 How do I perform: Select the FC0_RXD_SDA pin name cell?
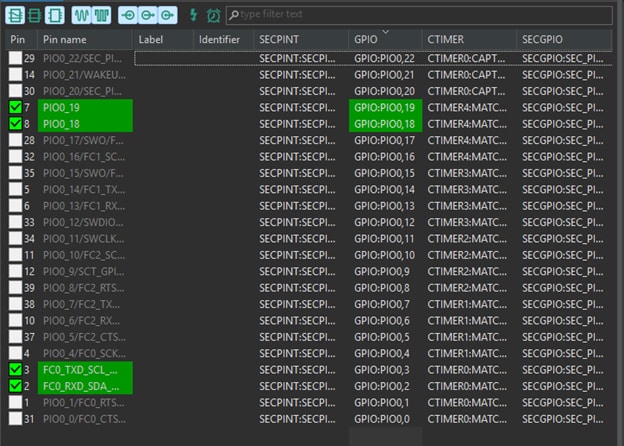point(85,386)
